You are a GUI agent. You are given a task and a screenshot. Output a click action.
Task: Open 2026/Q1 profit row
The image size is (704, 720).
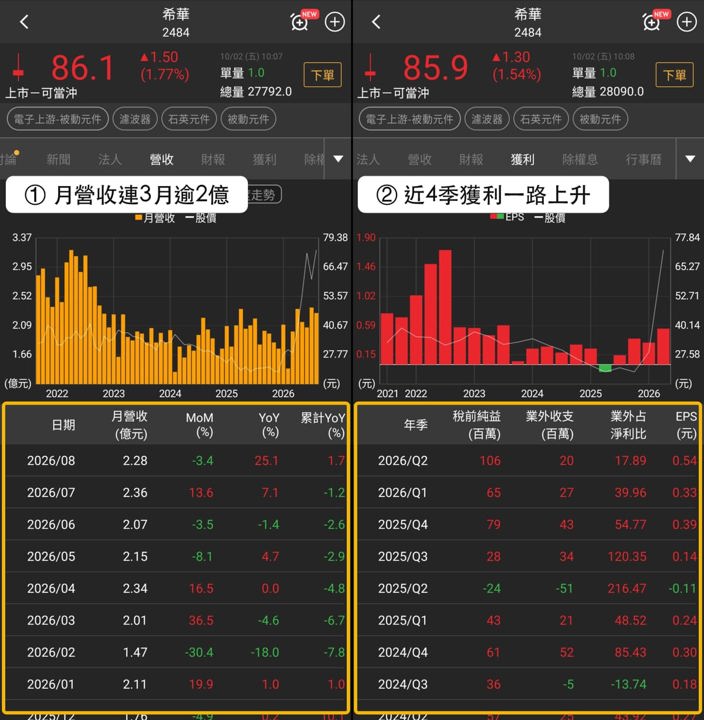point(529,492)
